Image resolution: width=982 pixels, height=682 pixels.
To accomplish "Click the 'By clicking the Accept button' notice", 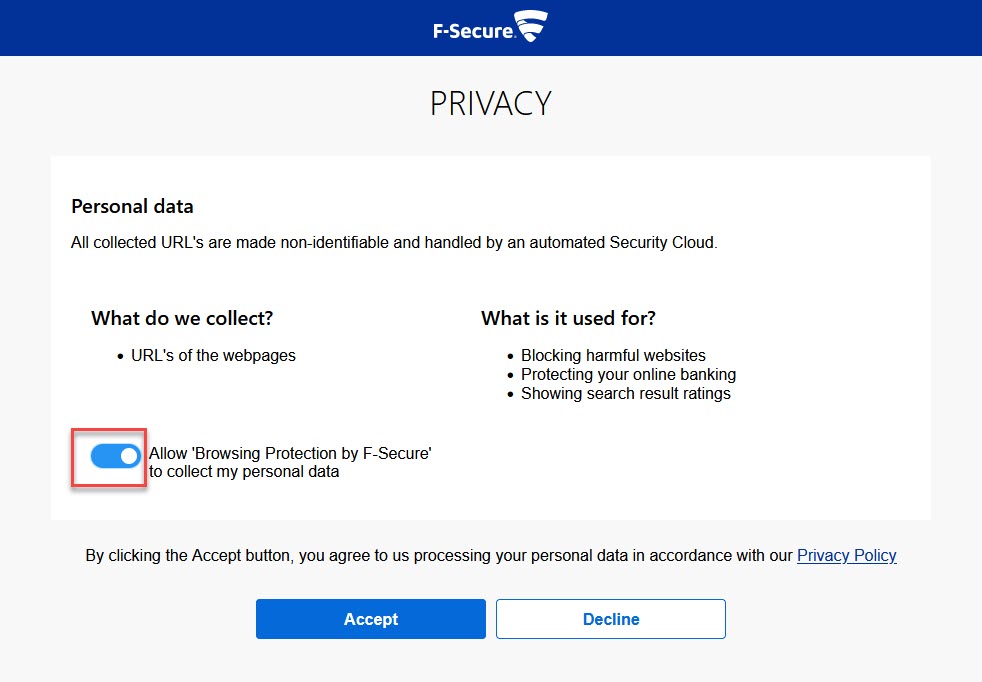I will 440,555.
